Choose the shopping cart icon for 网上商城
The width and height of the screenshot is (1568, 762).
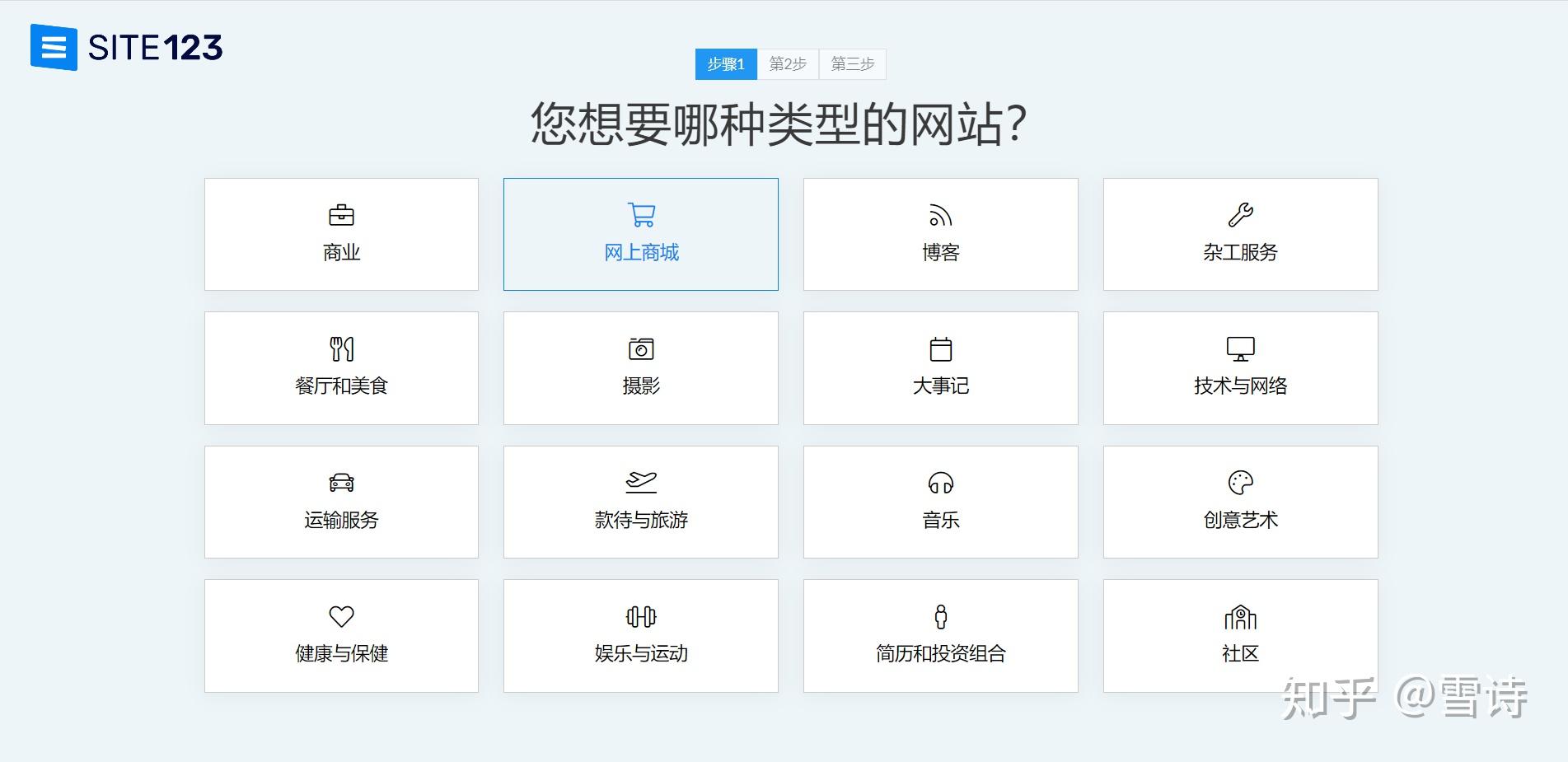pyautogui.click(x=641, y=215)
